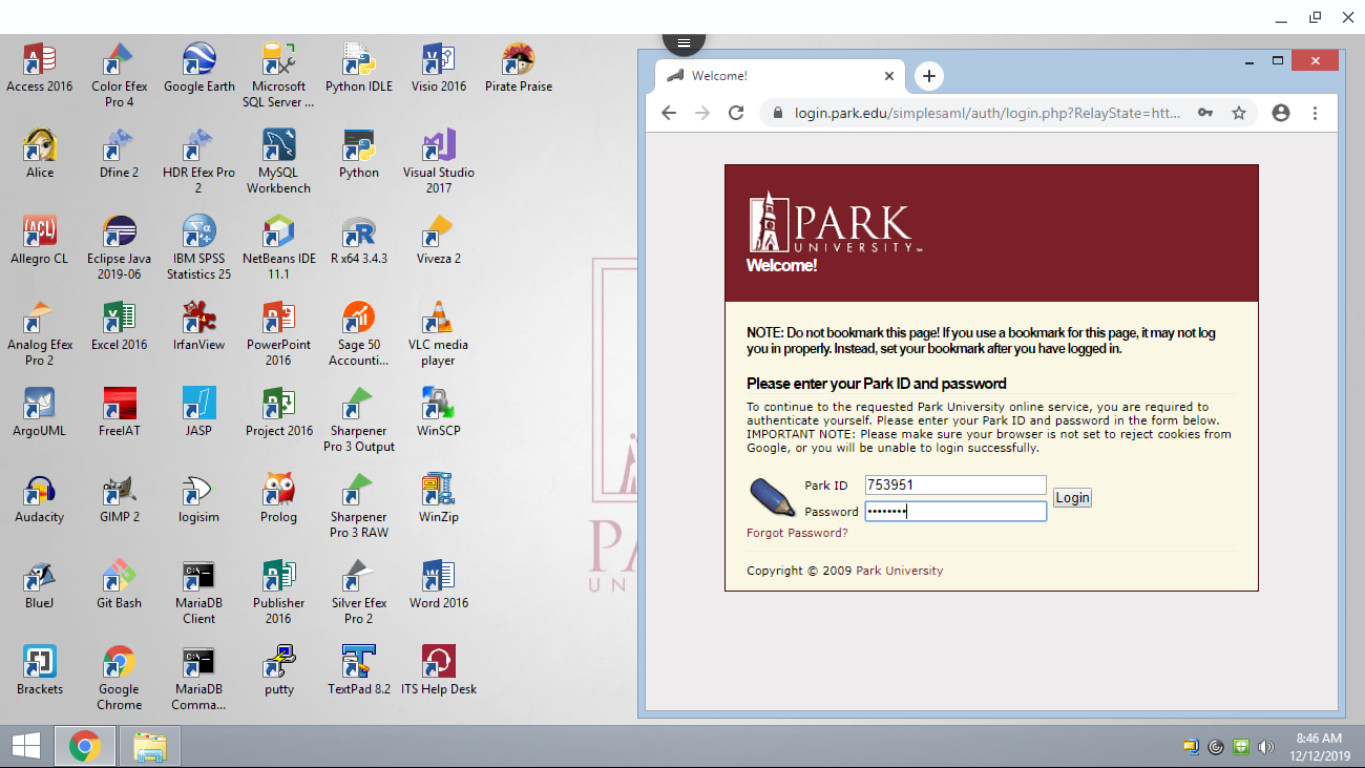Open TextPad 8.2 shortcut
Viewport: 1365px width, 768px height.
pyautogui.click(x=359, y=670)
